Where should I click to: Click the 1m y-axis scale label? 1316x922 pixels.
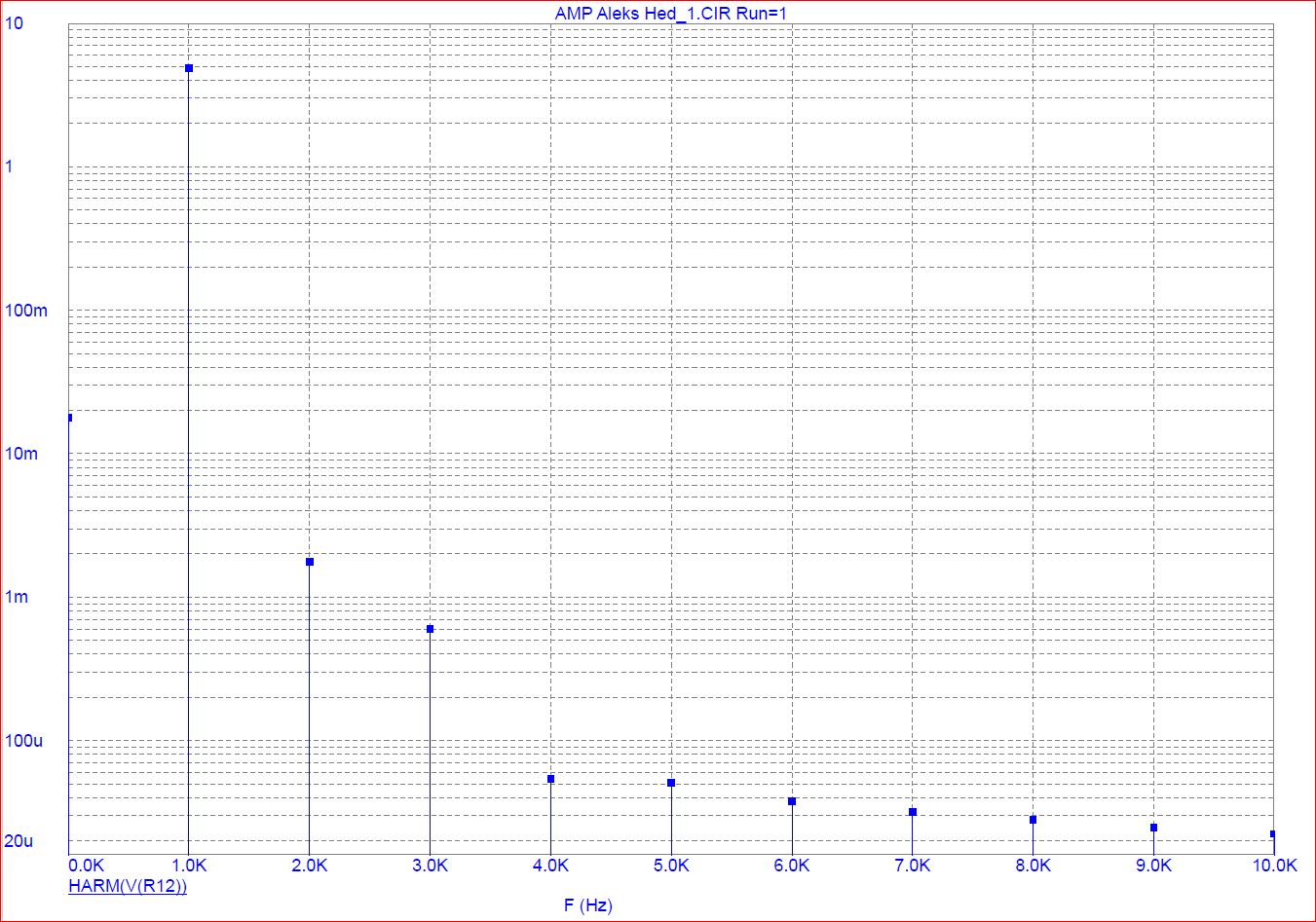tap(18, 597)
